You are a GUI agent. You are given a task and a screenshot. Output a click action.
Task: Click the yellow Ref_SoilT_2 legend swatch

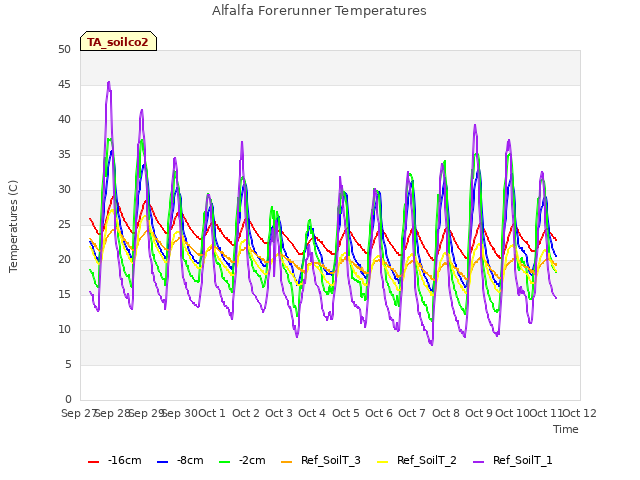tap(382, 462)
